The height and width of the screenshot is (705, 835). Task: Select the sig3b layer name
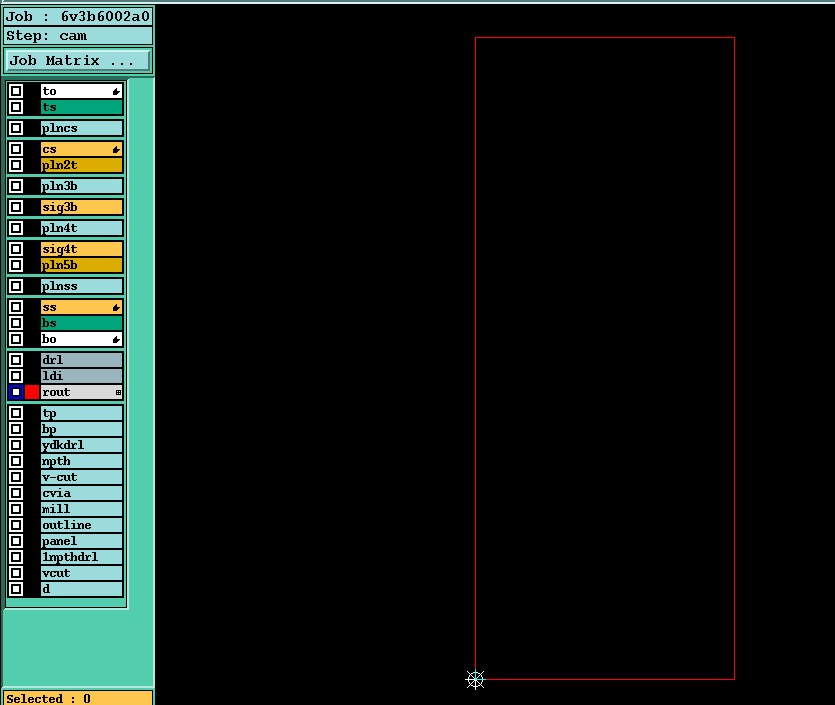click(82, 207)
